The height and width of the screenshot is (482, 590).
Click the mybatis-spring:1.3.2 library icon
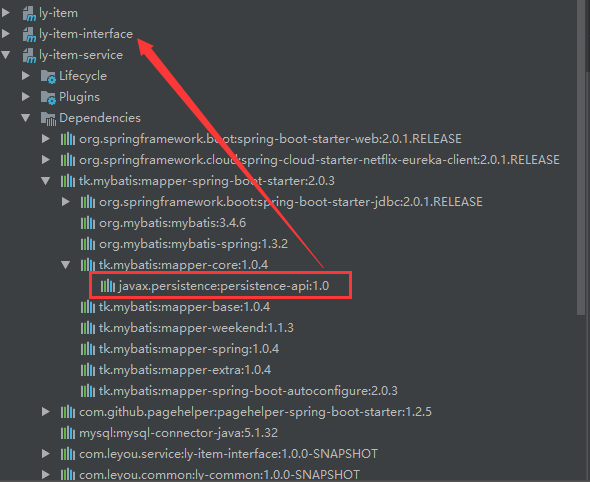[88, 244]
